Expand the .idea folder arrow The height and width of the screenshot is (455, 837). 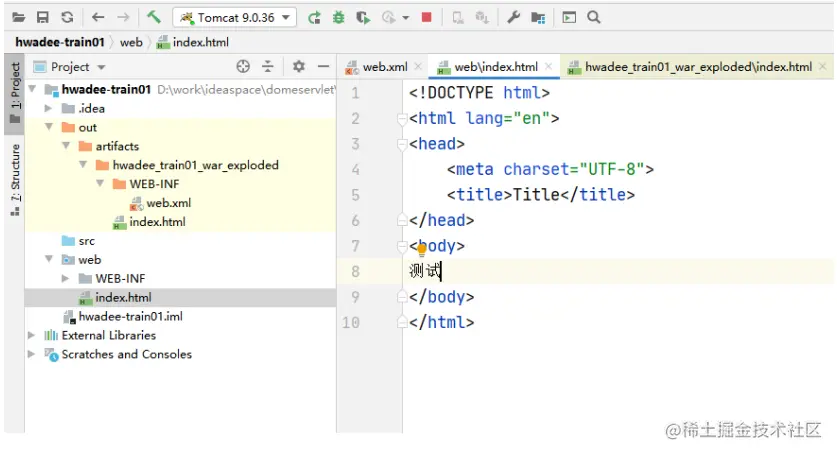(x=49, y=108)
